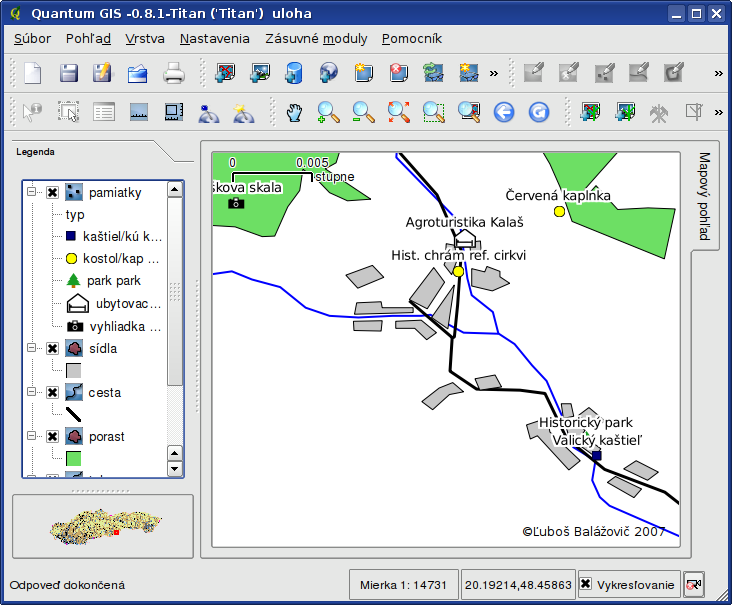The height and width of the screenshot is (605, 732).
Task: Click the Zoom last blue arrow icon
Action: [x=503, y=112]
